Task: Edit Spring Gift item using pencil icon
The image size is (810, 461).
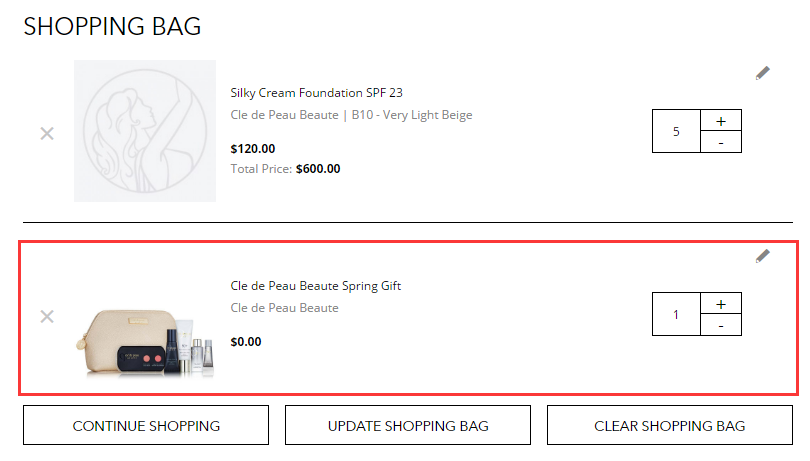Action: coord(762,256)
